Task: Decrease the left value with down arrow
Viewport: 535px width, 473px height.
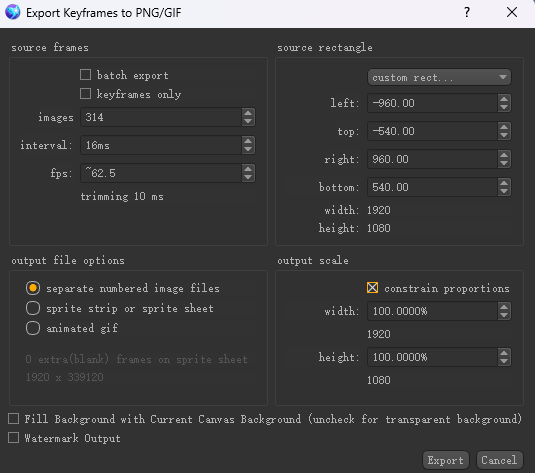Action: [504, 107]
